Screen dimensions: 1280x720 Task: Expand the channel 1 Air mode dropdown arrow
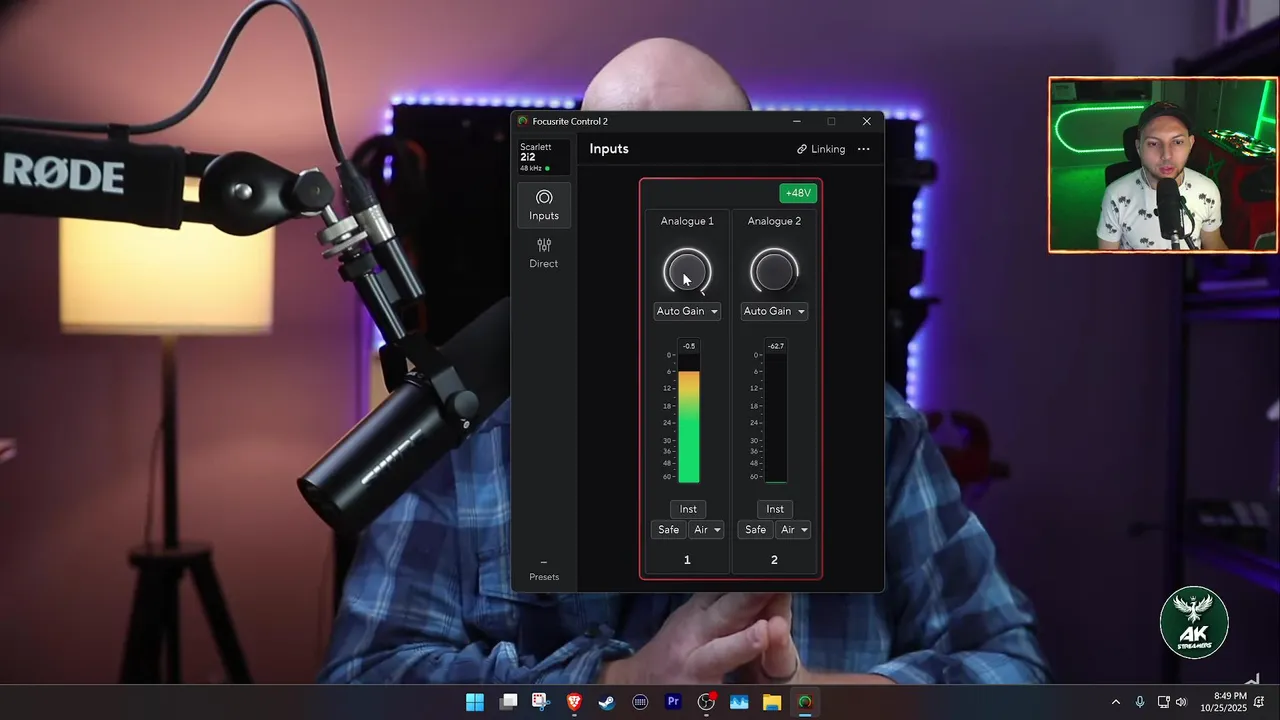(717, 530)
